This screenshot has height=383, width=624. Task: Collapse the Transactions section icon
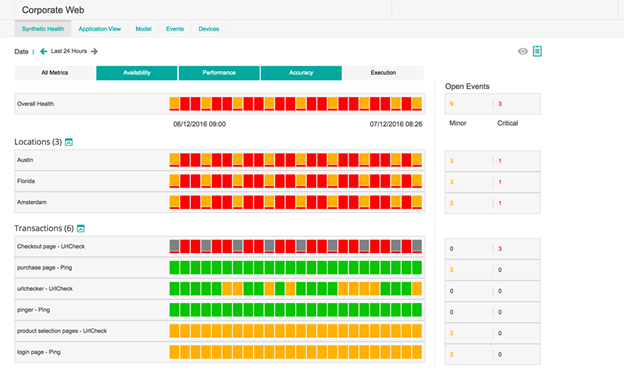click(81, 229)
